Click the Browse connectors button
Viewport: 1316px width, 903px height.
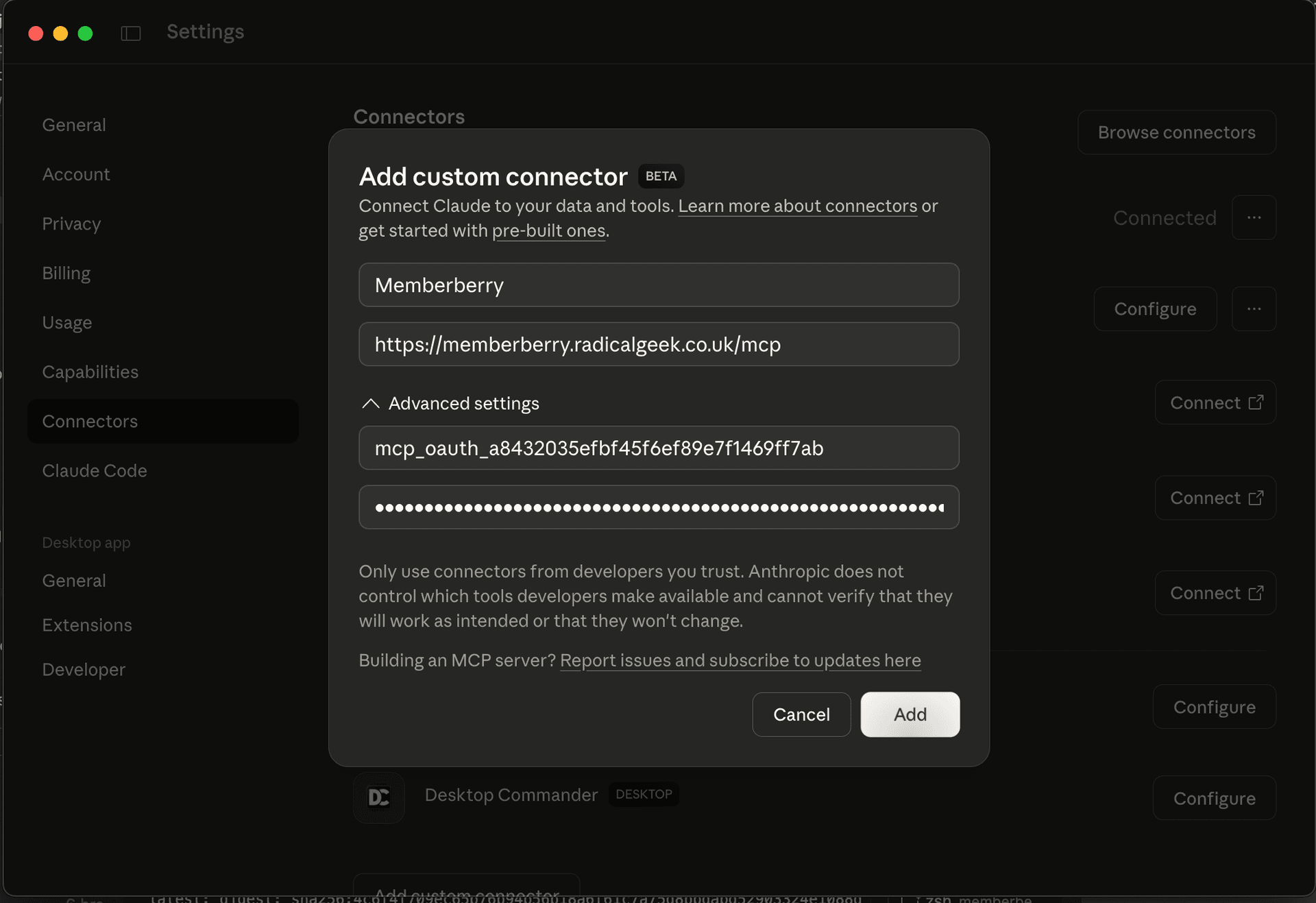[x=1176, y=132]
